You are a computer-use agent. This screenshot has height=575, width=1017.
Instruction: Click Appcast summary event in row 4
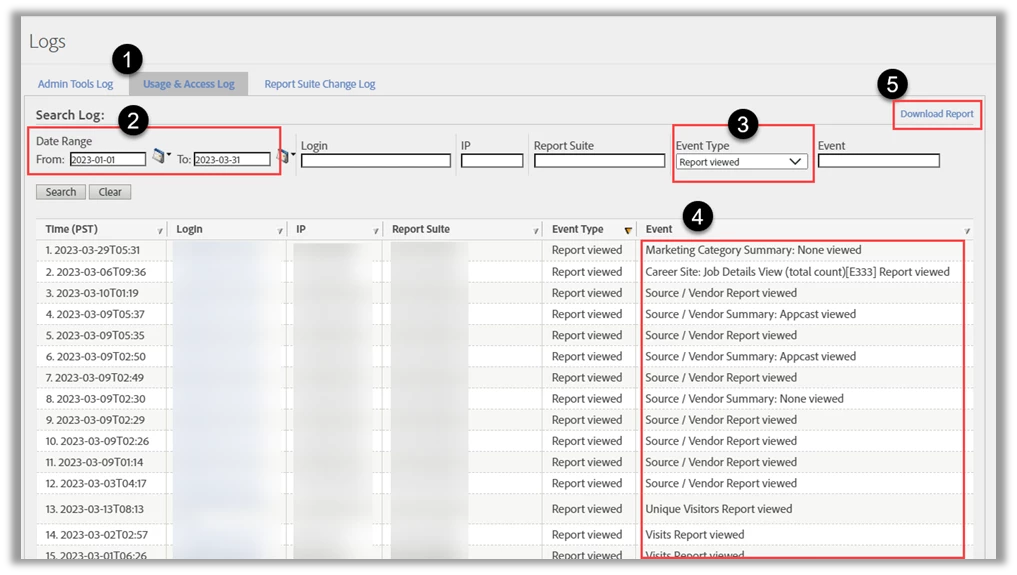pos(750,314)
